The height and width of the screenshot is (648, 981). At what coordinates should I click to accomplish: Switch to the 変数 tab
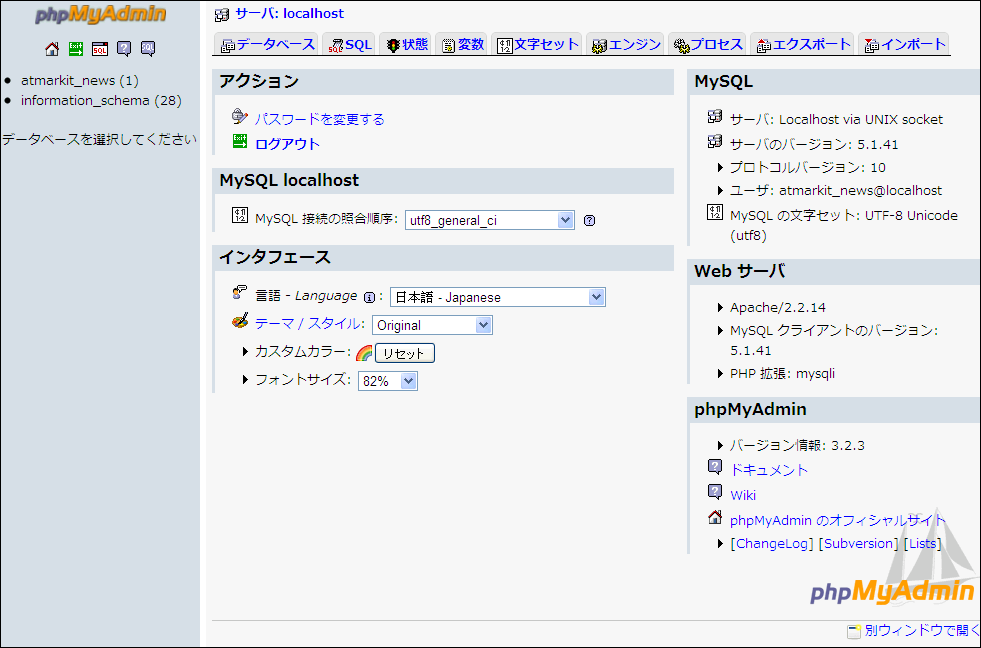pos(462,44)
